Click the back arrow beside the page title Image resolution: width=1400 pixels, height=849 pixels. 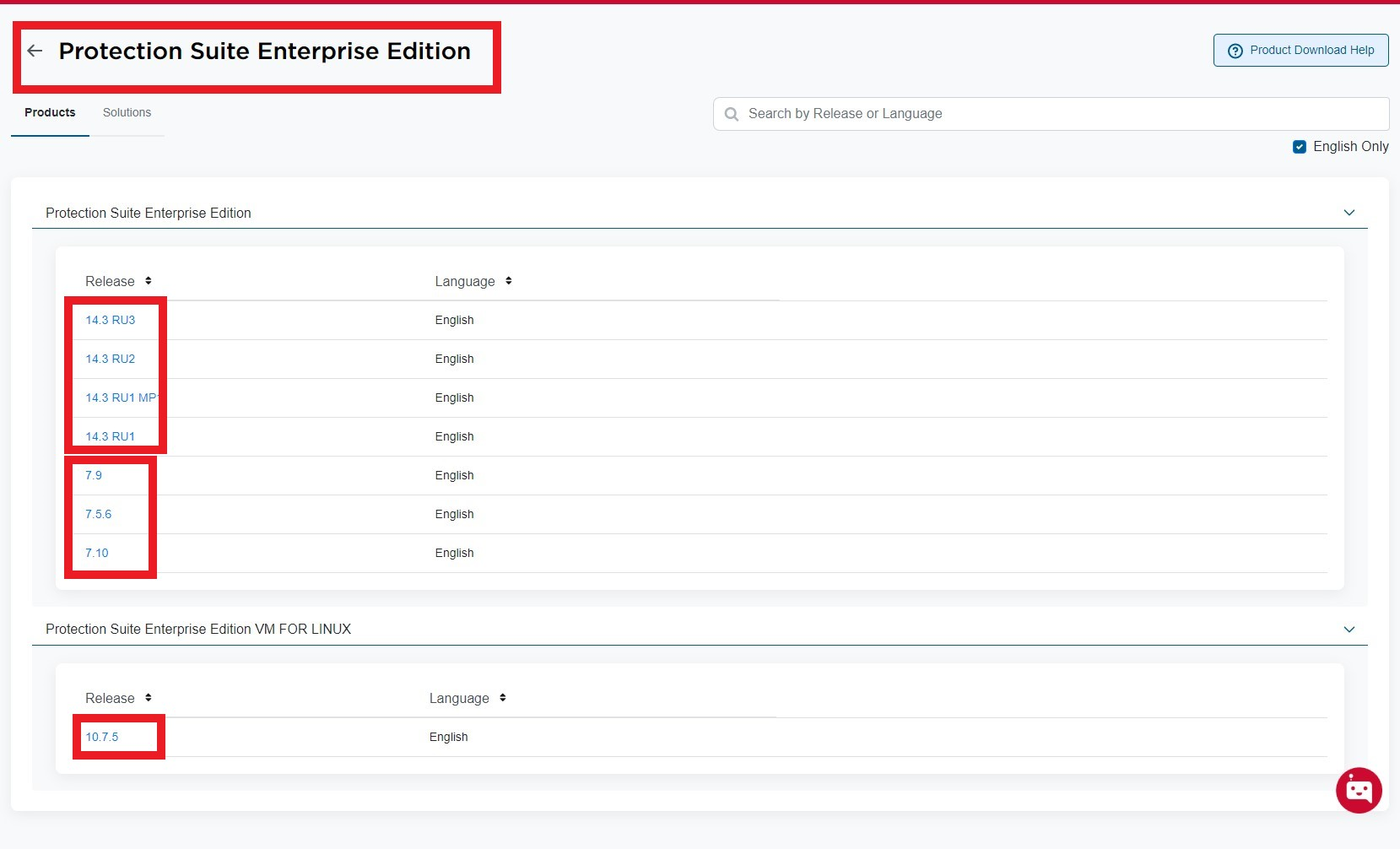pyautogui.click(x=35, y=51)
